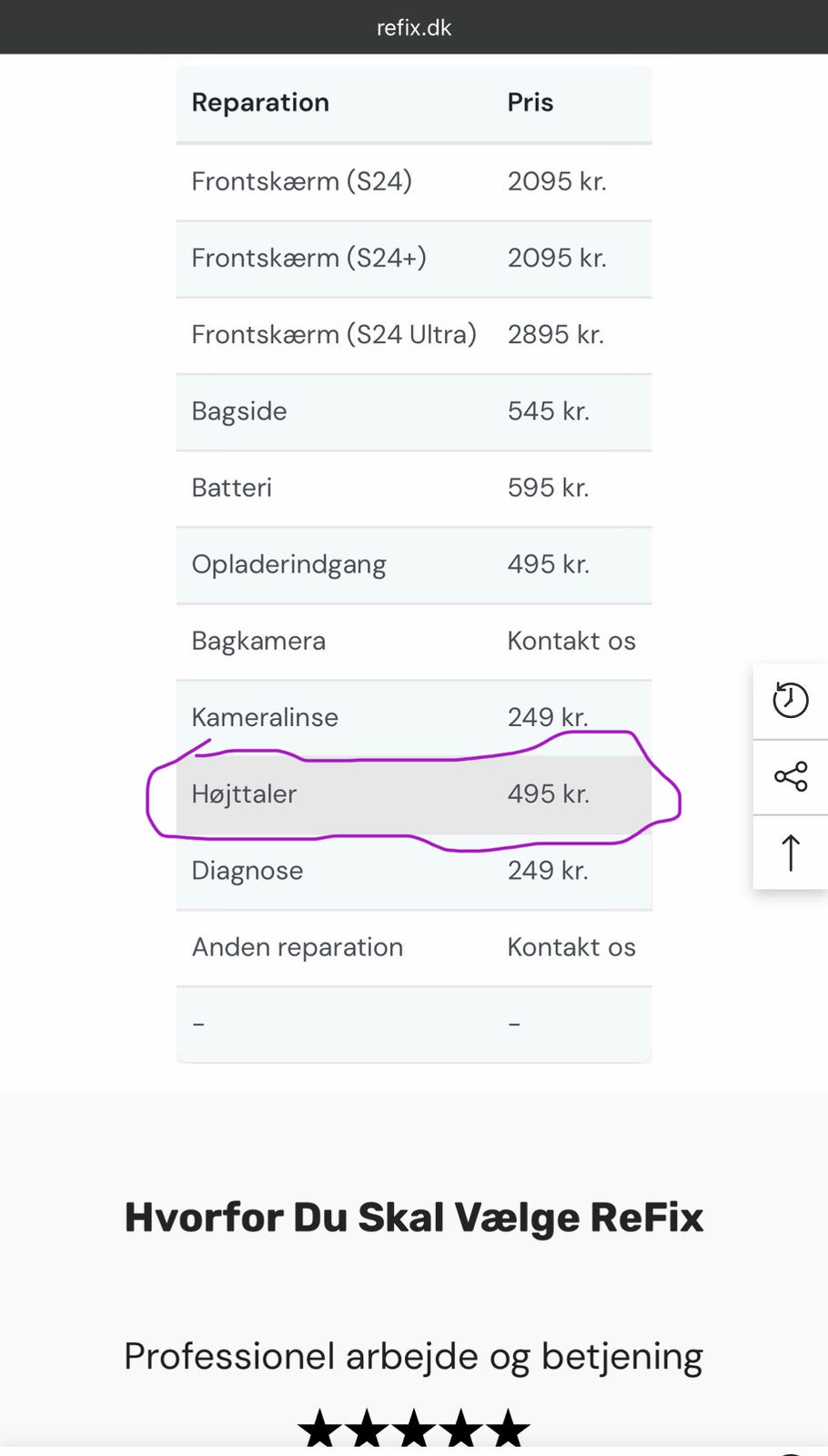Screen dimensions: 828x1456
Task: Open Kontakt os link for Bagkamera
Action: tap(571, 641)
